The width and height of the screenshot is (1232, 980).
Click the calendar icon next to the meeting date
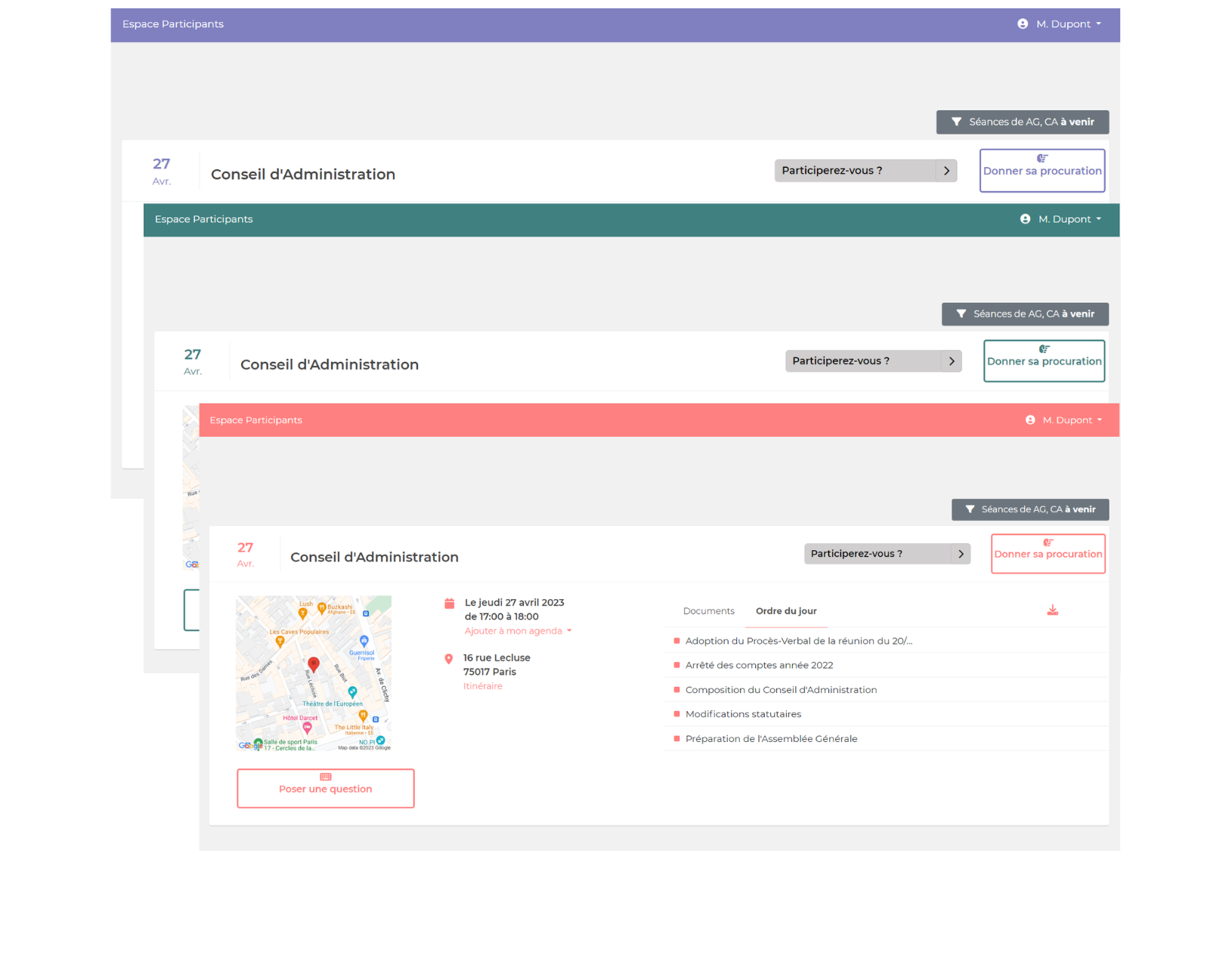[x=449, y=603]
